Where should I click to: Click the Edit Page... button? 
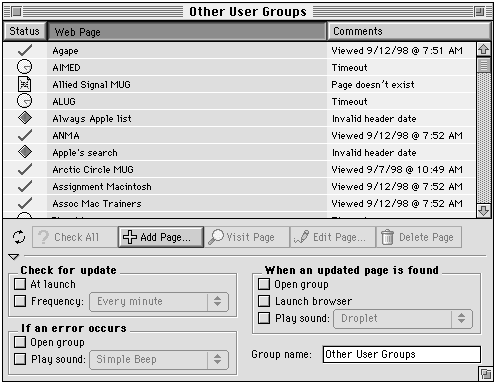[333, 237]
